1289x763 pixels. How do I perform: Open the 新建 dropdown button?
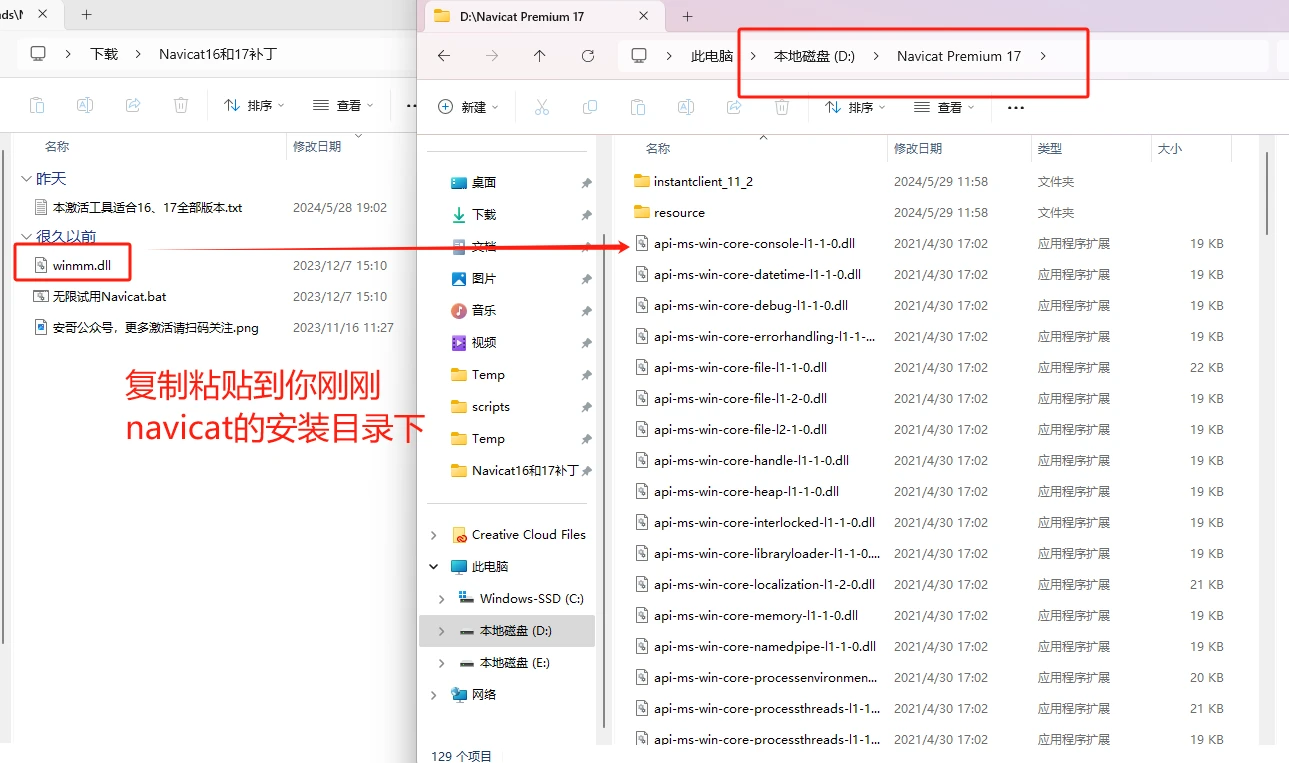click(468, 107)
